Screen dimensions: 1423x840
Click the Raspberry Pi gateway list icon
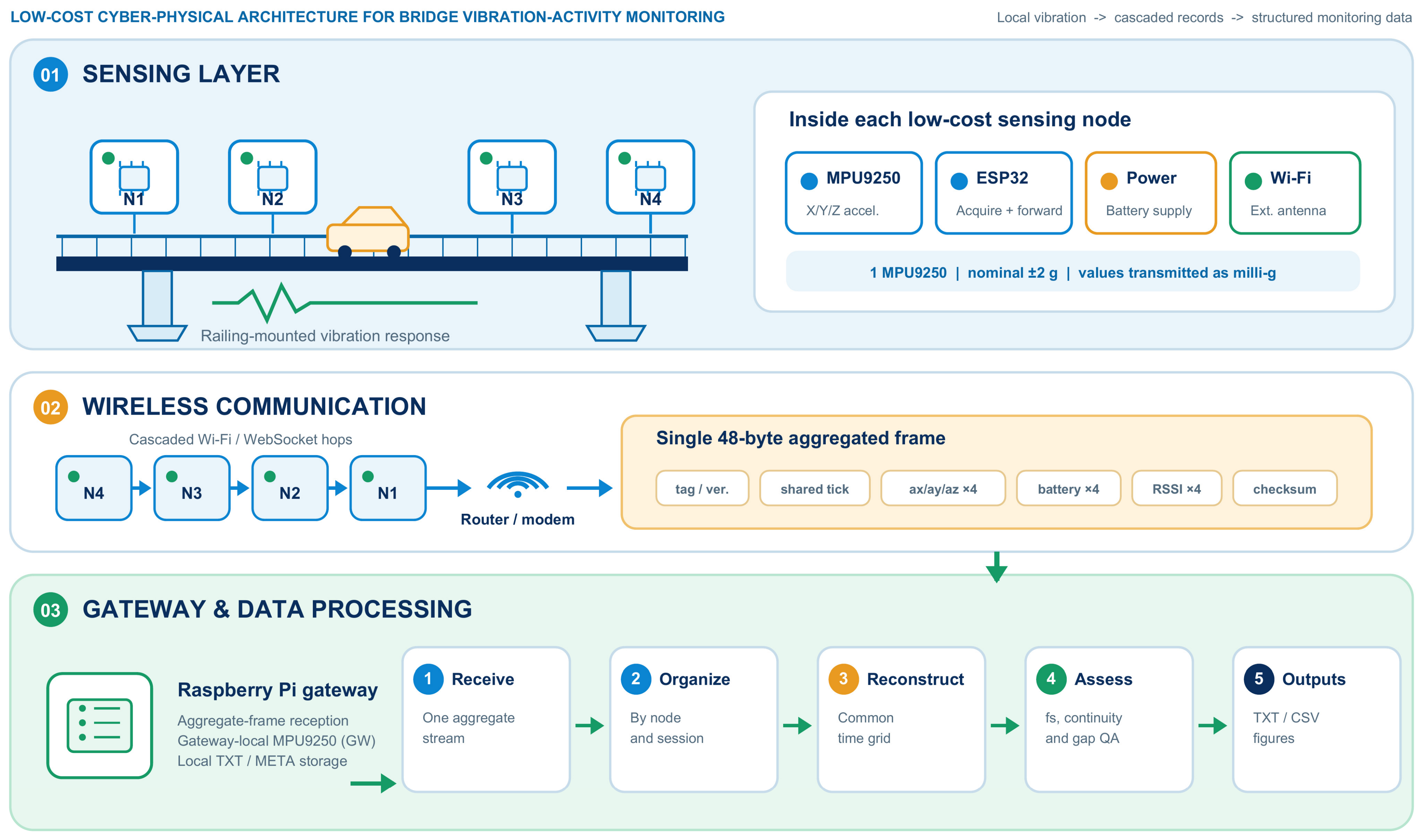pos(100,725)
